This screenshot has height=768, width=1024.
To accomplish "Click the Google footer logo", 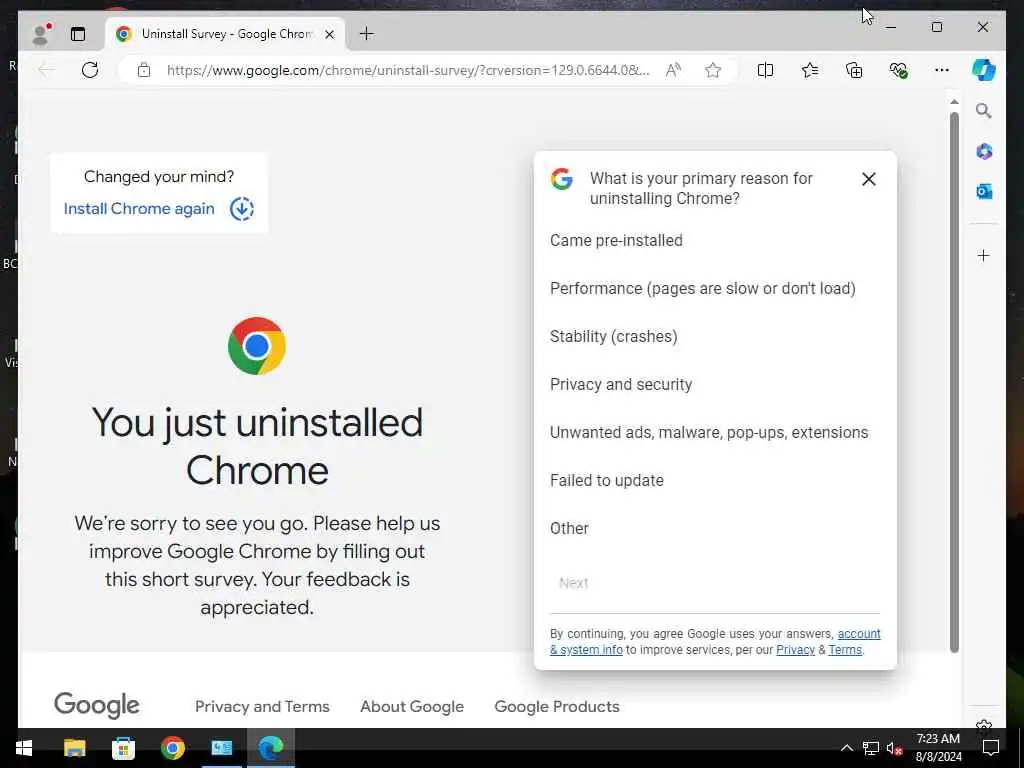I will pyautogui.click(x=97, y=705).
